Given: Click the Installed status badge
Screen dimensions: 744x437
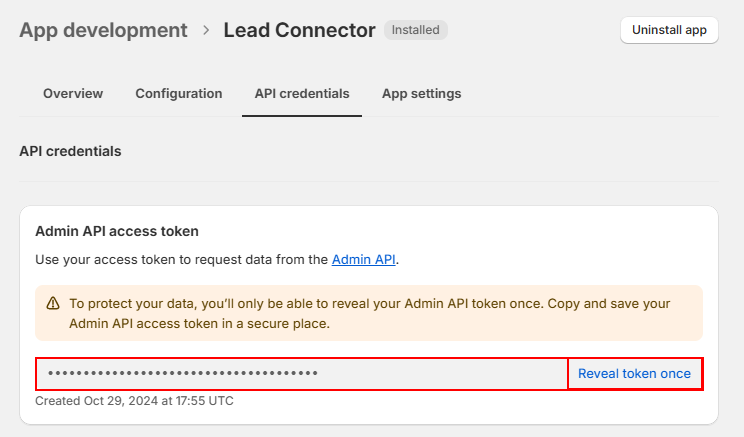Looking at the screenshot, I should click(415, 30).
